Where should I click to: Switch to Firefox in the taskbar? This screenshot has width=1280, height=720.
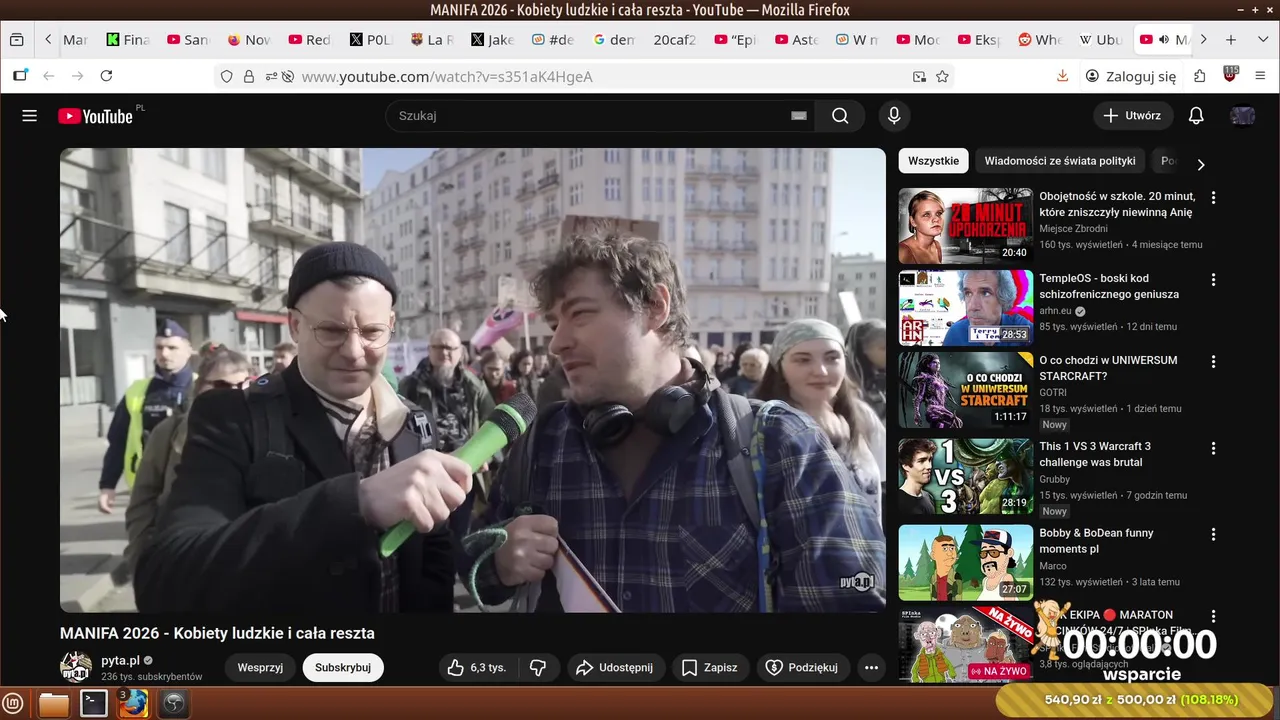point(133,704)
